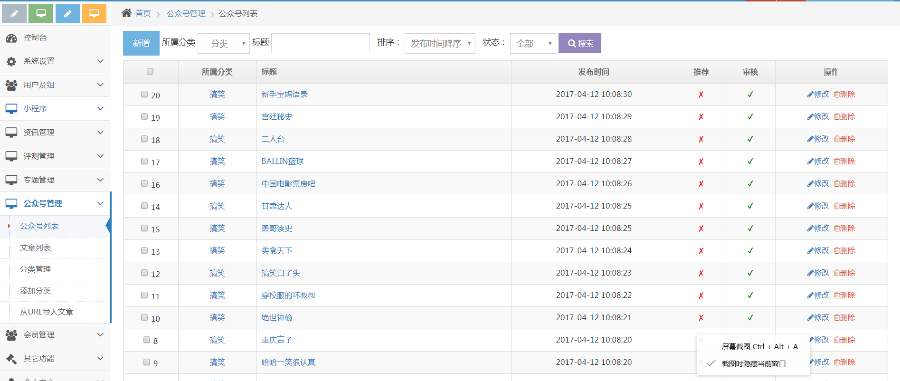Viewport: 900px width, 381px height.
Task: Click the monitor icon for 资讯管理
Action: tap(11, 132)
